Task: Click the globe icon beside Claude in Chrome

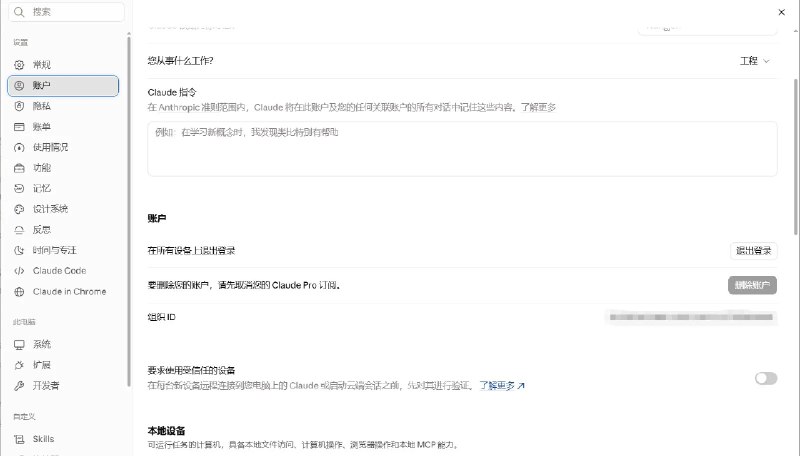Action: pyautogui.click(x=19, y=292)
